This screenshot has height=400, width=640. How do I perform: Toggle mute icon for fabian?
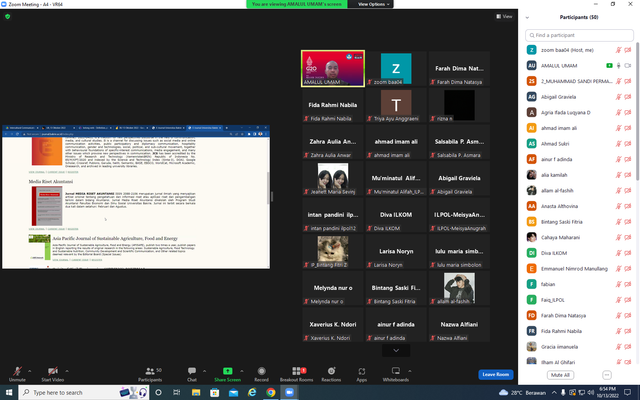(x=618, y=284)
